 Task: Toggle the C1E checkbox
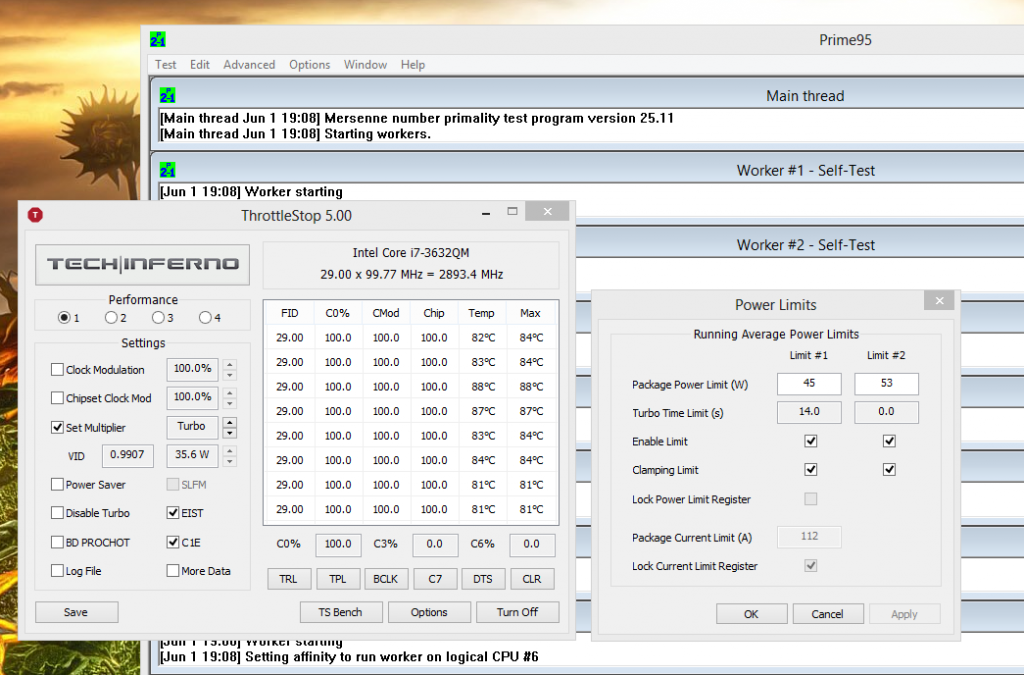tap(173, 542)
